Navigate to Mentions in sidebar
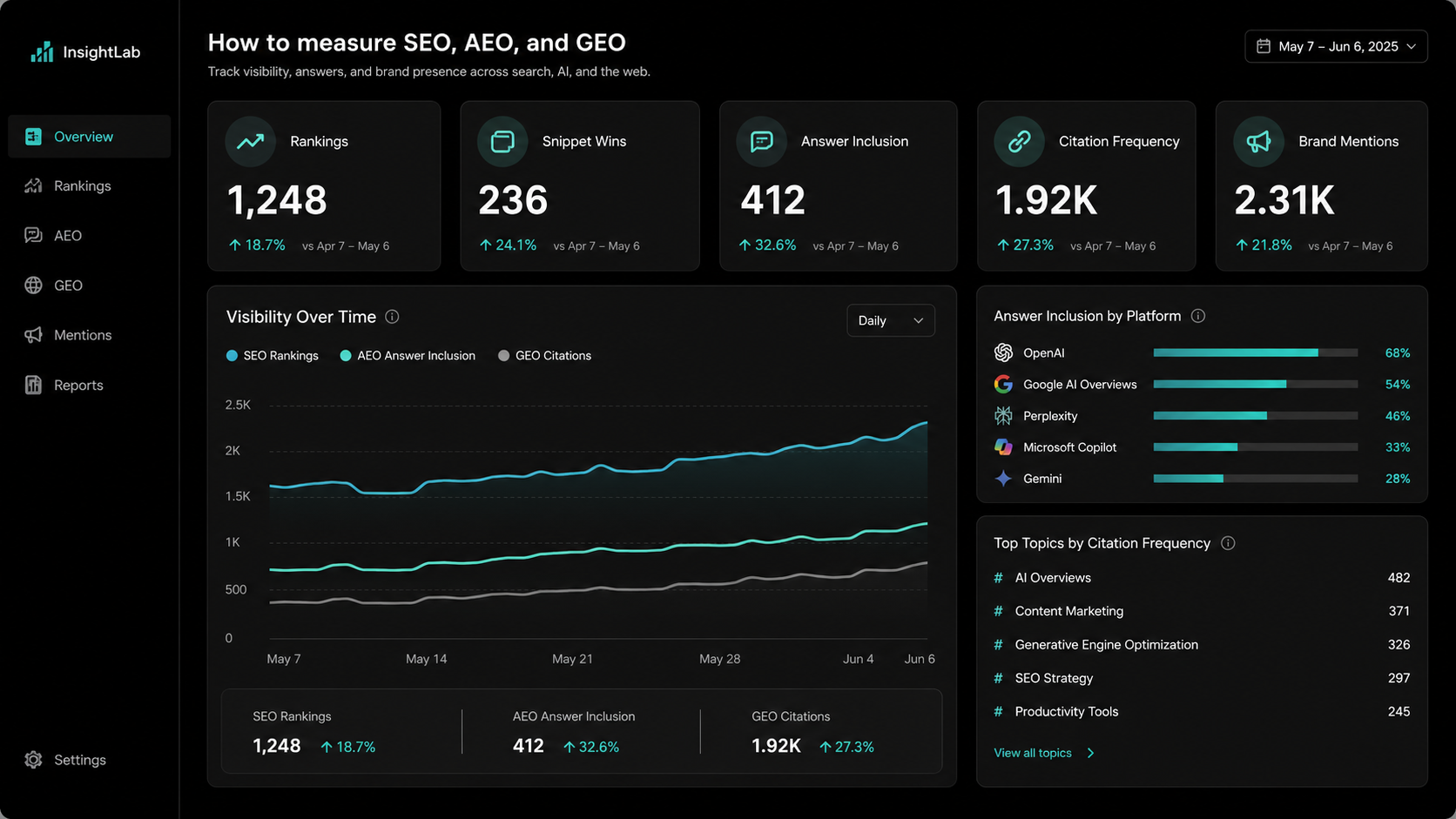 (83, 335)
